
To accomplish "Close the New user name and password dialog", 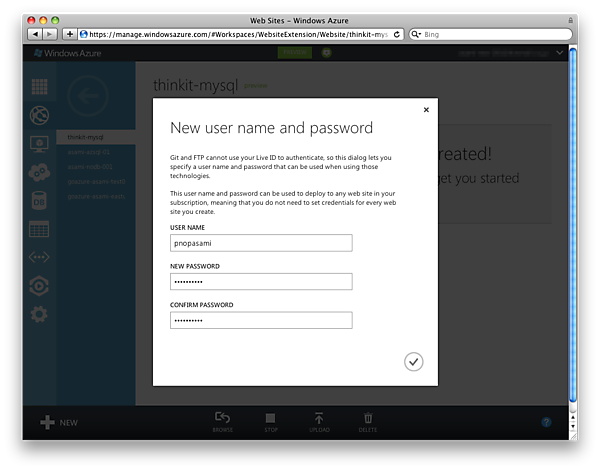I will point(426,110).
